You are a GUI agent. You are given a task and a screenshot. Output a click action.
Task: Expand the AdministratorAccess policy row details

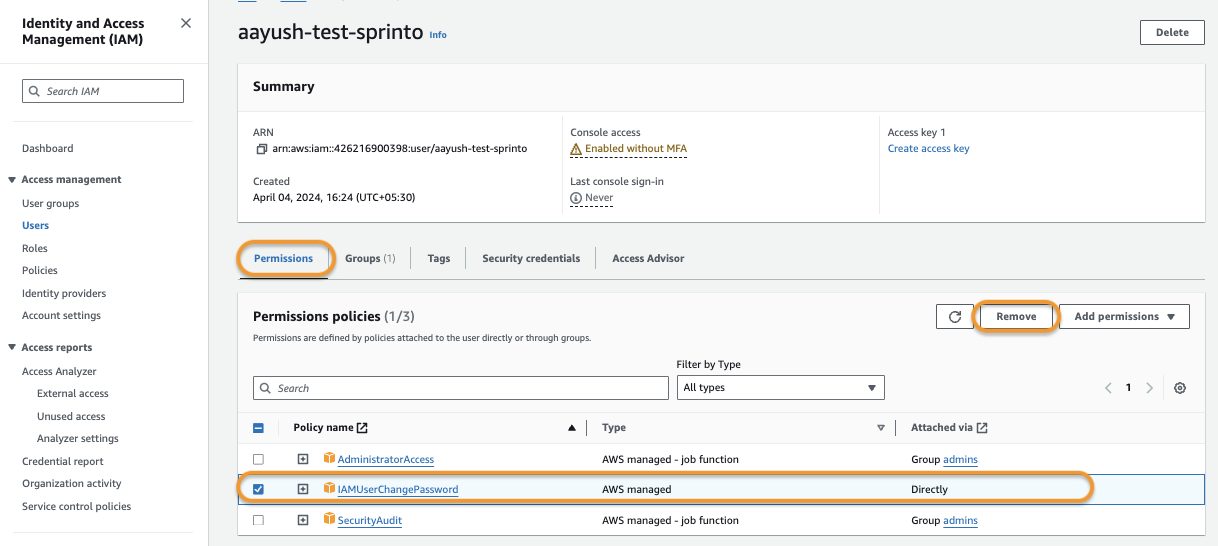pos(303,459)
